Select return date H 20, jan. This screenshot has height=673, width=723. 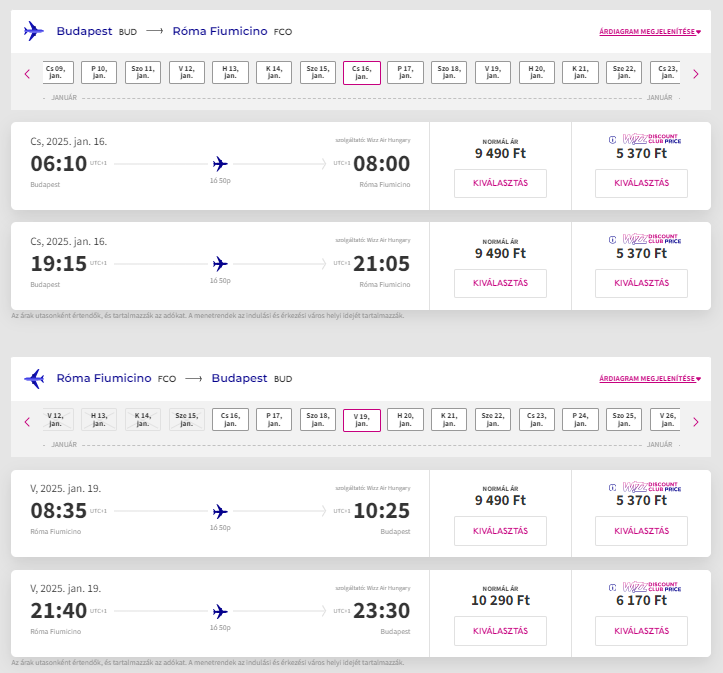tap(405, 419)
